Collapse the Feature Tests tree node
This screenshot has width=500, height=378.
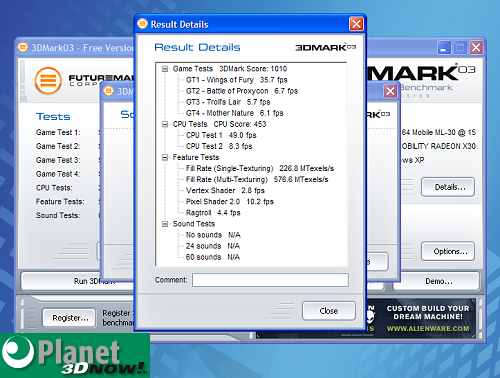(x=165, y=157)
